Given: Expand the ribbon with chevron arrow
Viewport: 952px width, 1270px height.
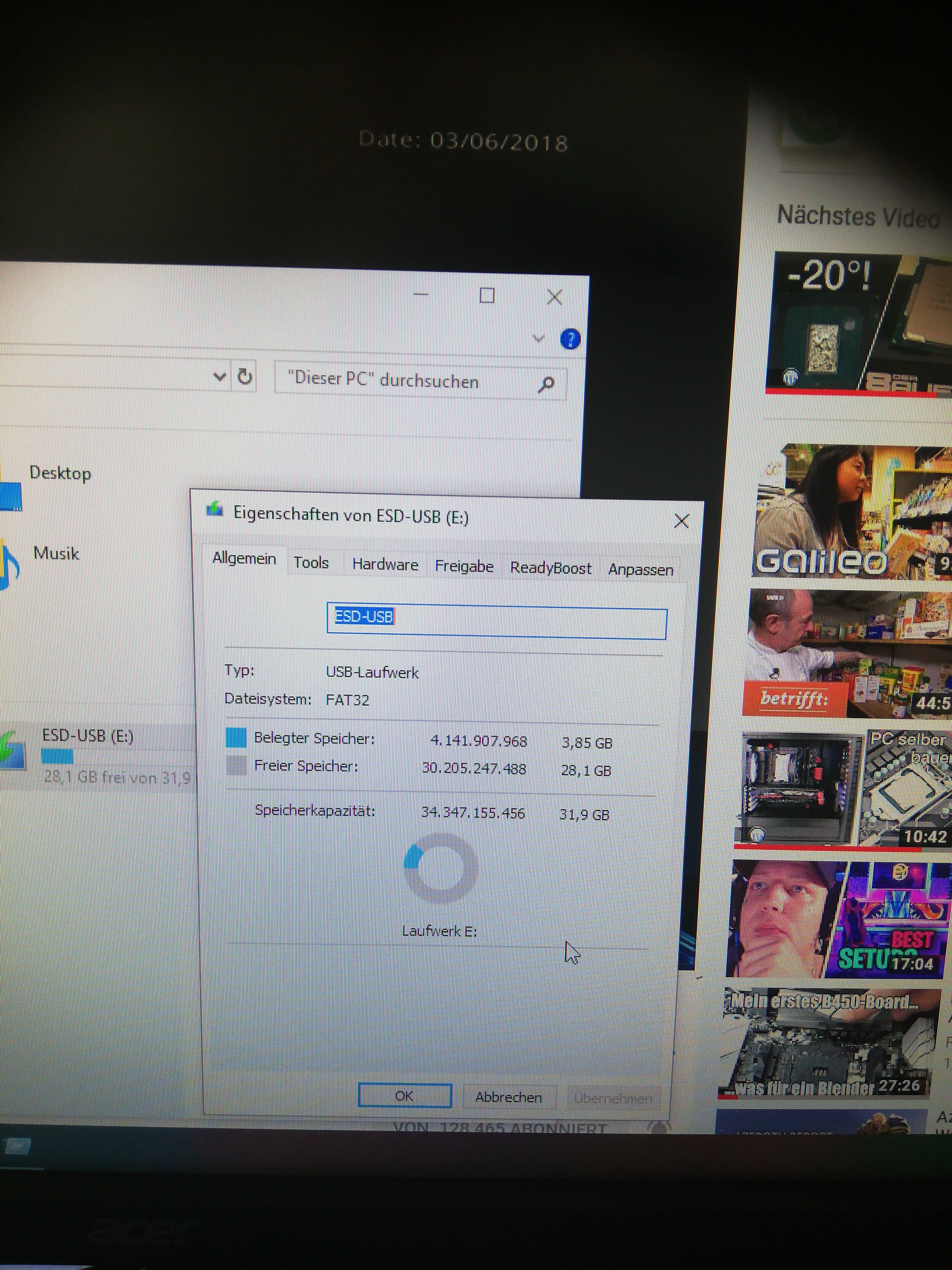Looking at the screenshot, I should (538, 338).
